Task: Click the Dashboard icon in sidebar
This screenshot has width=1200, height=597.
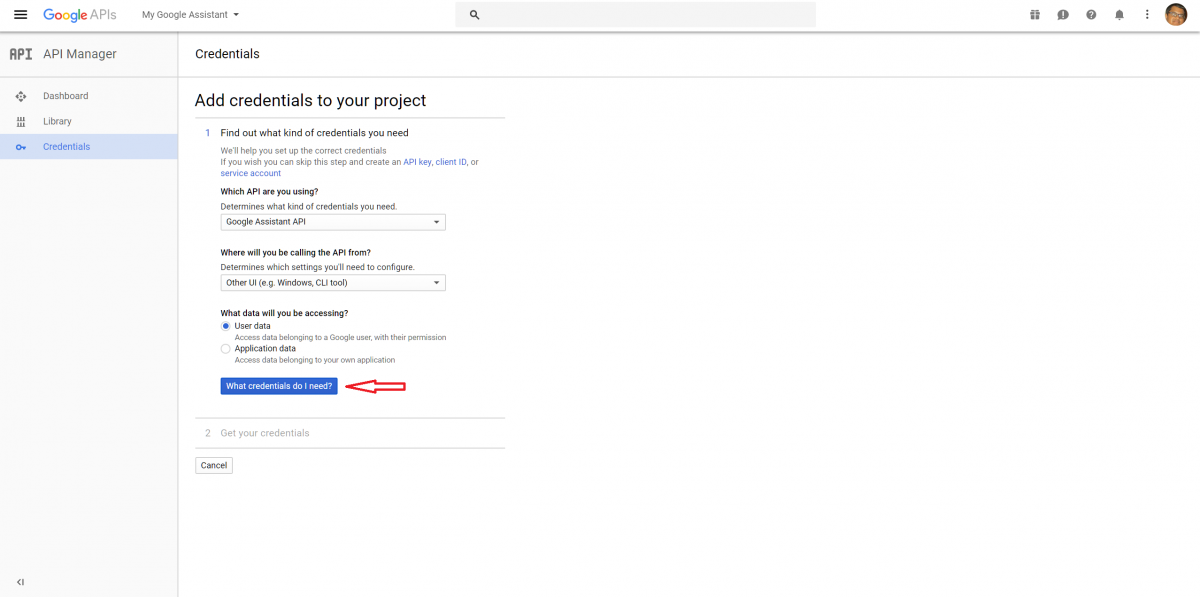Action: pyautogui.click(x=21, y=96)
